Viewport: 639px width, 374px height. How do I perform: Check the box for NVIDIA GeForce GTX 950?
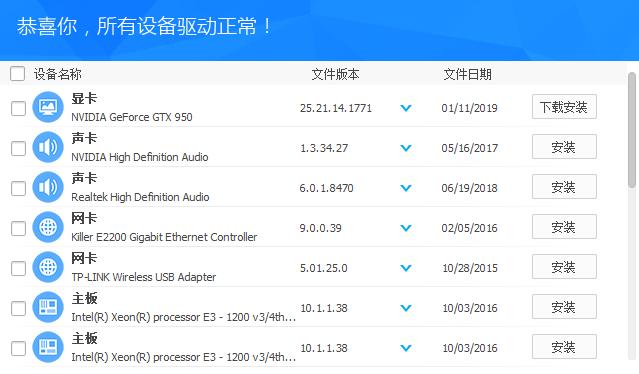click(x=18, y=108)
